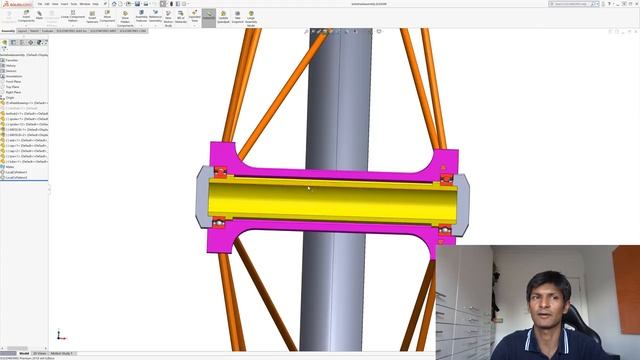Select Right Plane in the feature tree
This screenshot has width=640, height=360.
click(x=13, y=92)
